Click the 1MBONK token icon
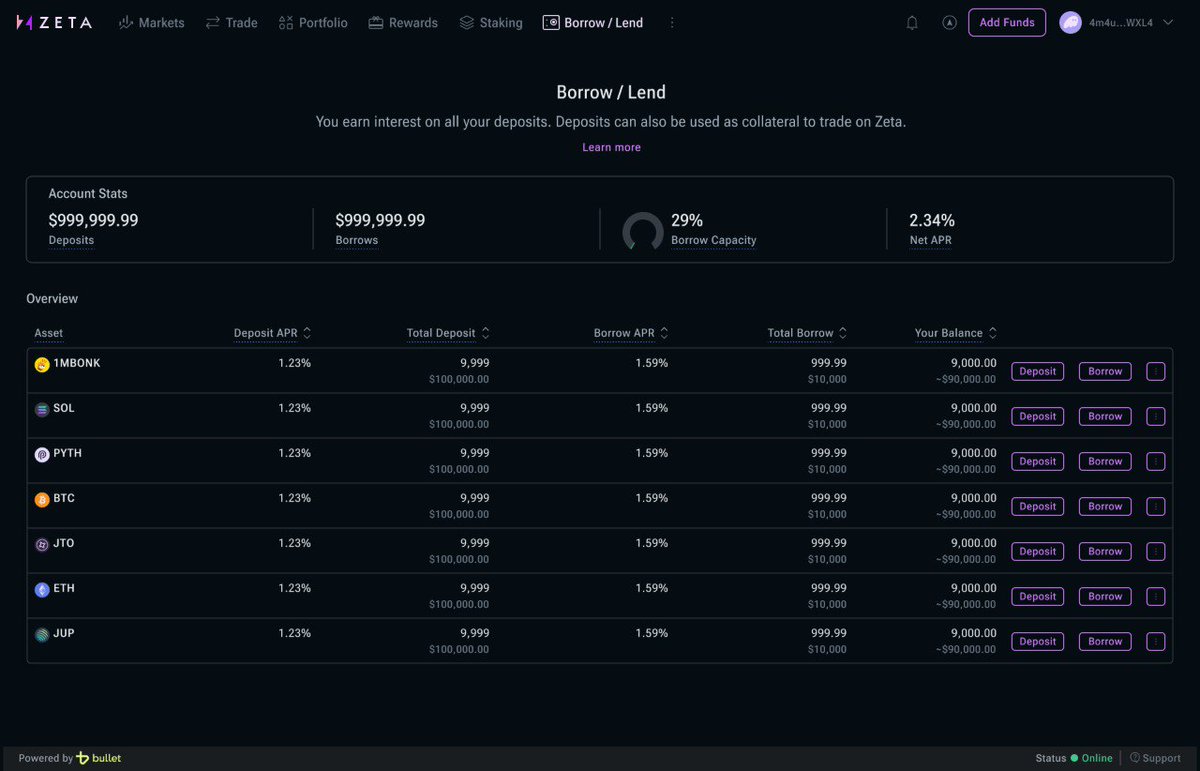 [x=42, y=365]
